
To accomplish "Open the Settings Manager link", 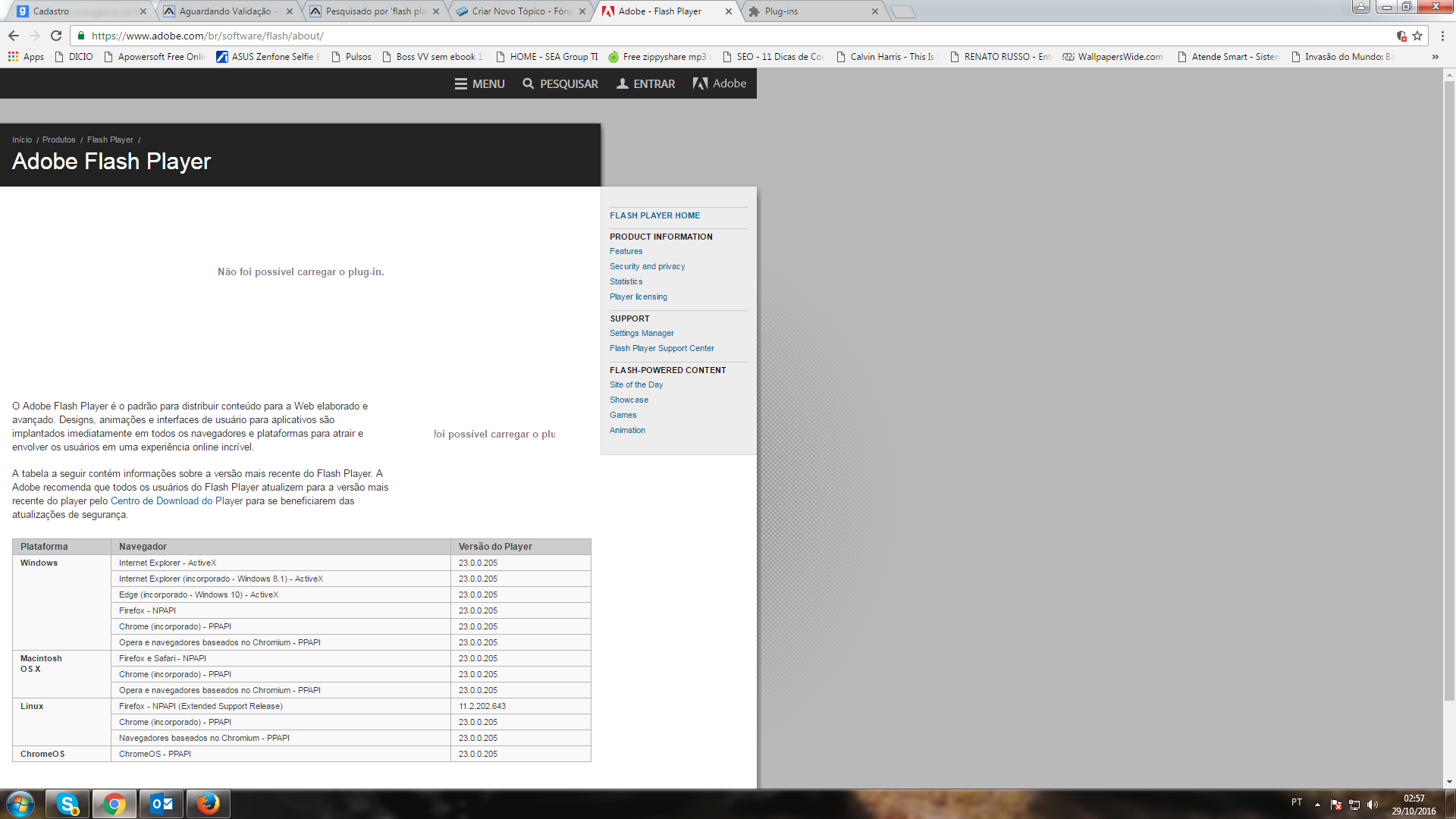I will coord(642,333).
